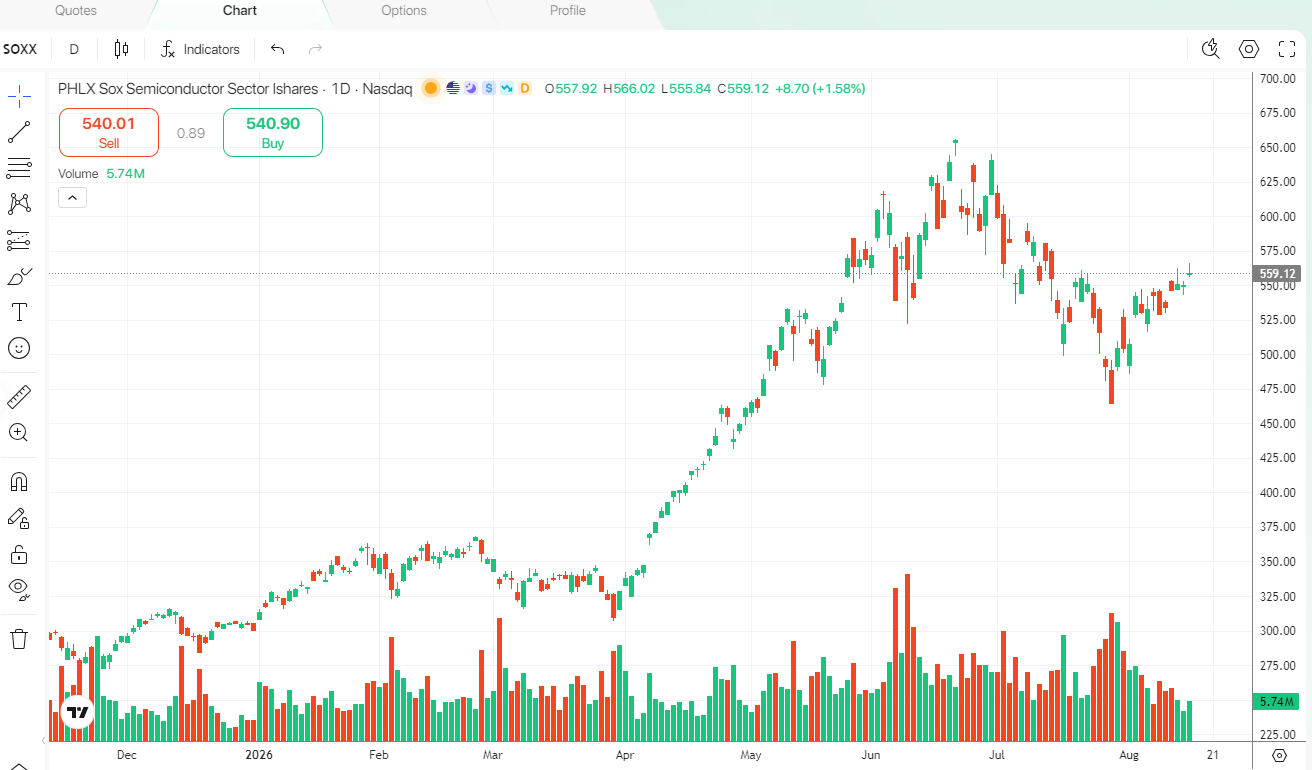The width and height of the screenshot is (1312, 770).
Task: Click the volume axis label 5.74M
Action: tap(1277, 702)
